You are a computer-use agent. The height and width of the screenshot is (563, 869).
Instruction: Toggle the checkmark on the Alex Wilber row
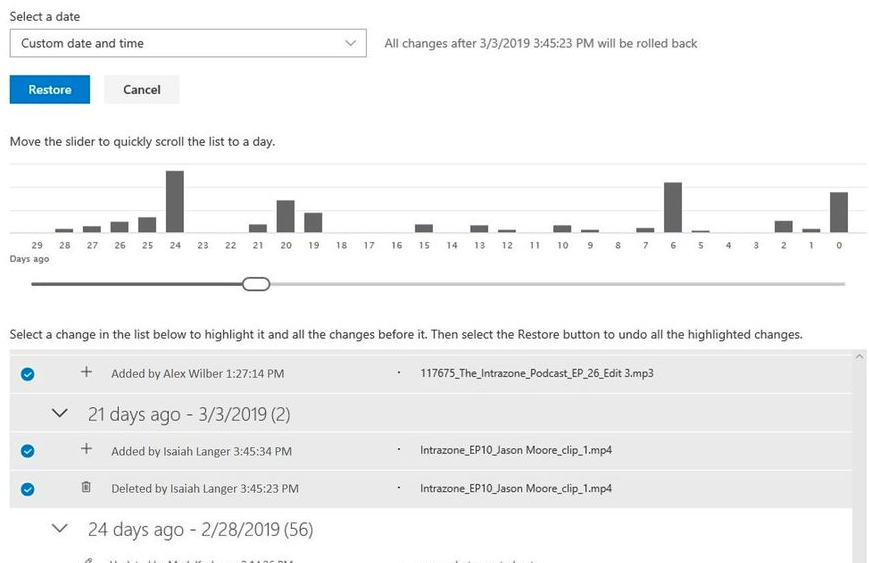(x=28, y=373)
